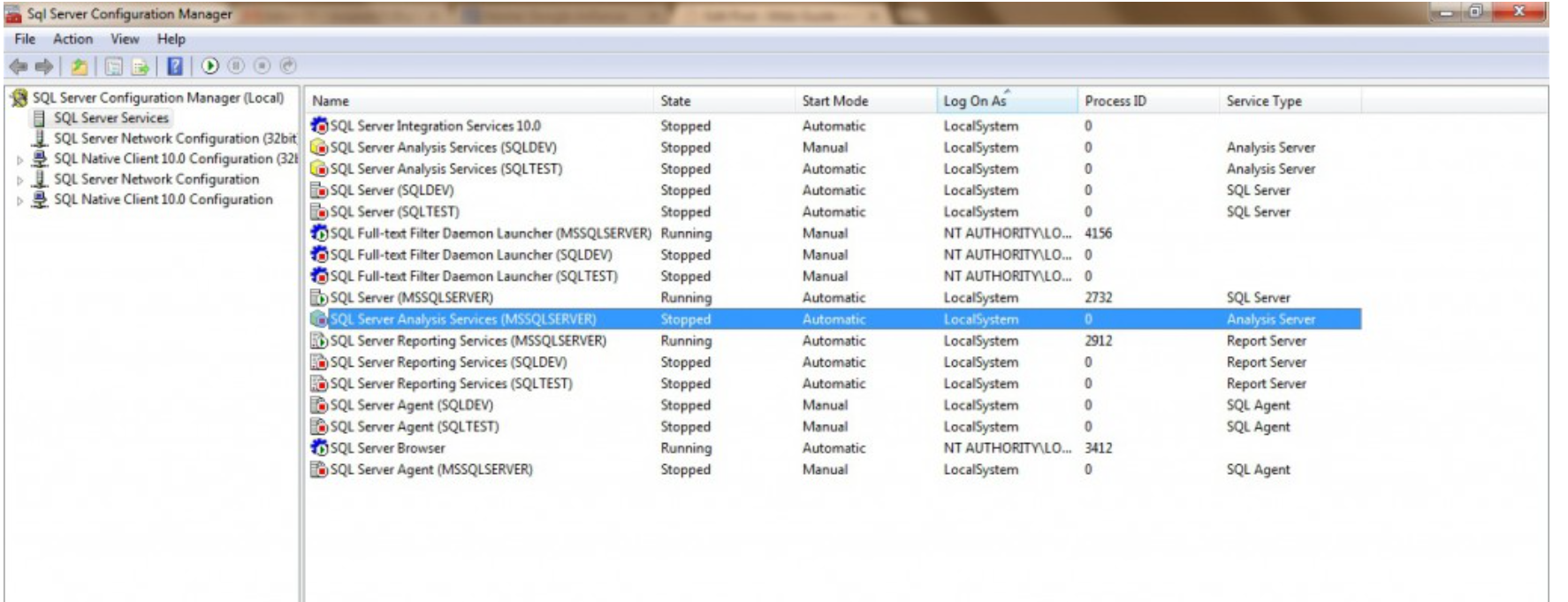Screen dimensions: 1568x602
Task: Select SQL Server Services in the tree
Action: coord(111,118)
